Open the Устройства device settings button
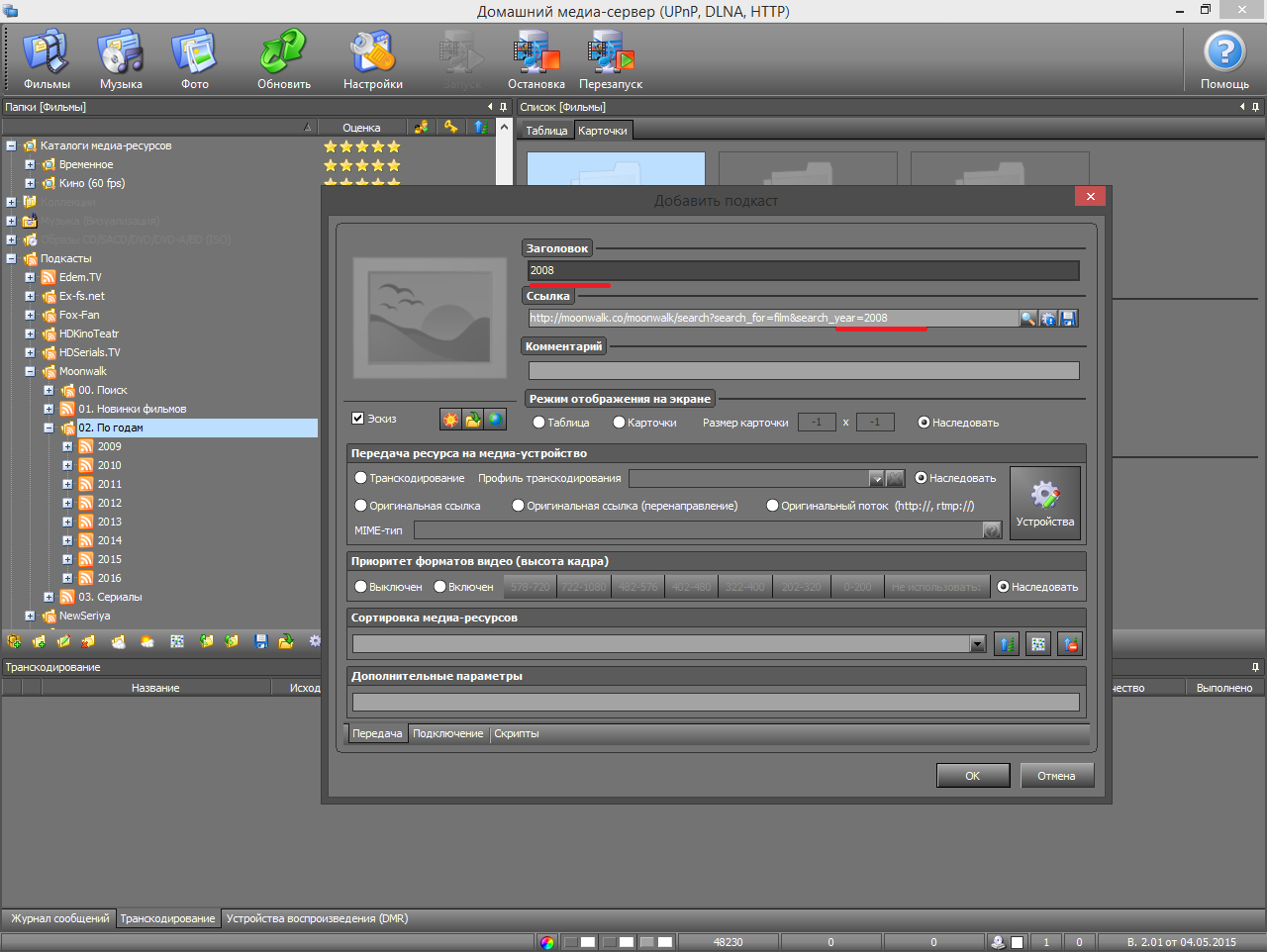Viewport: 1267px width, 952px height. pyautogui.click(x=1044, y=503)
